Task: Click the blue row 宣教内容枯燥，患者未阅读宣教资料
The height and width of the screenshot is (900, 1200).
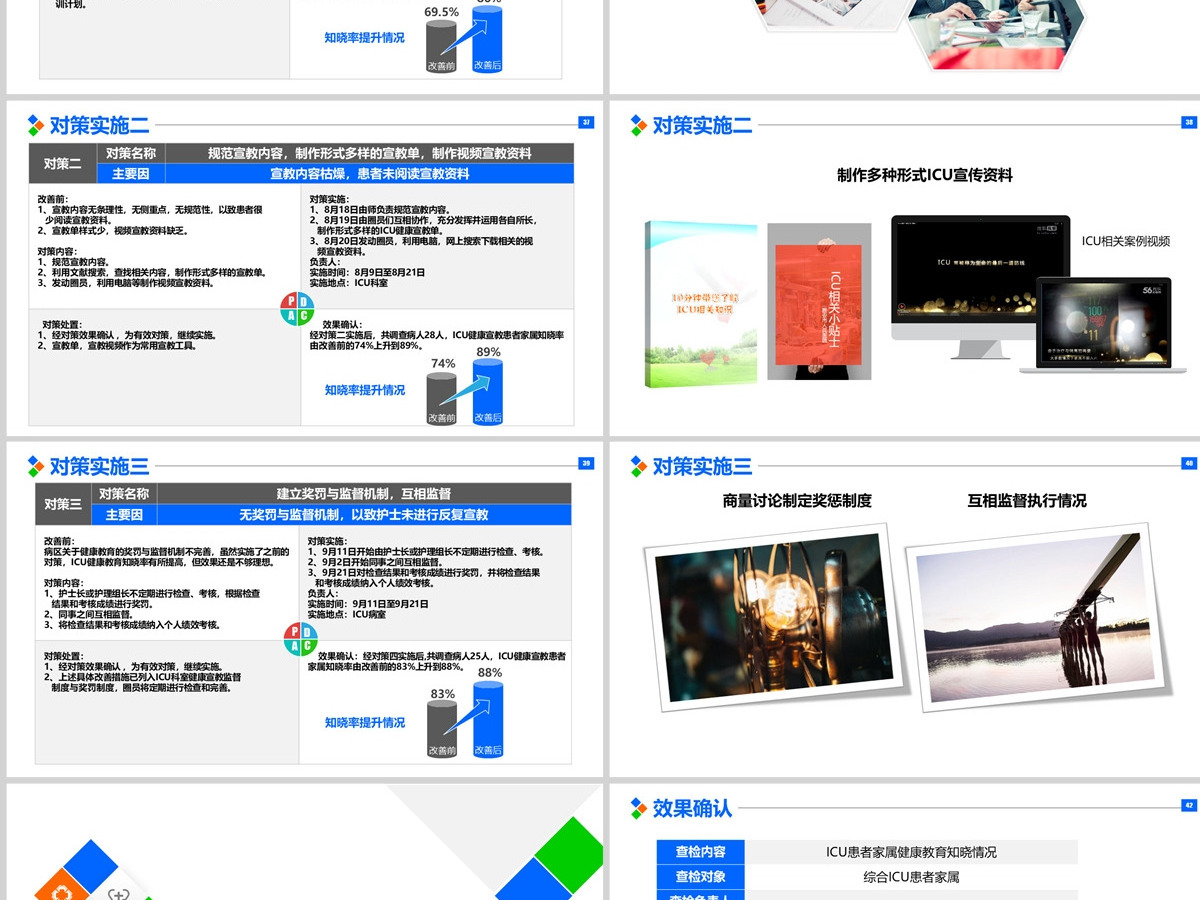Action: click(x=370, y=173)
